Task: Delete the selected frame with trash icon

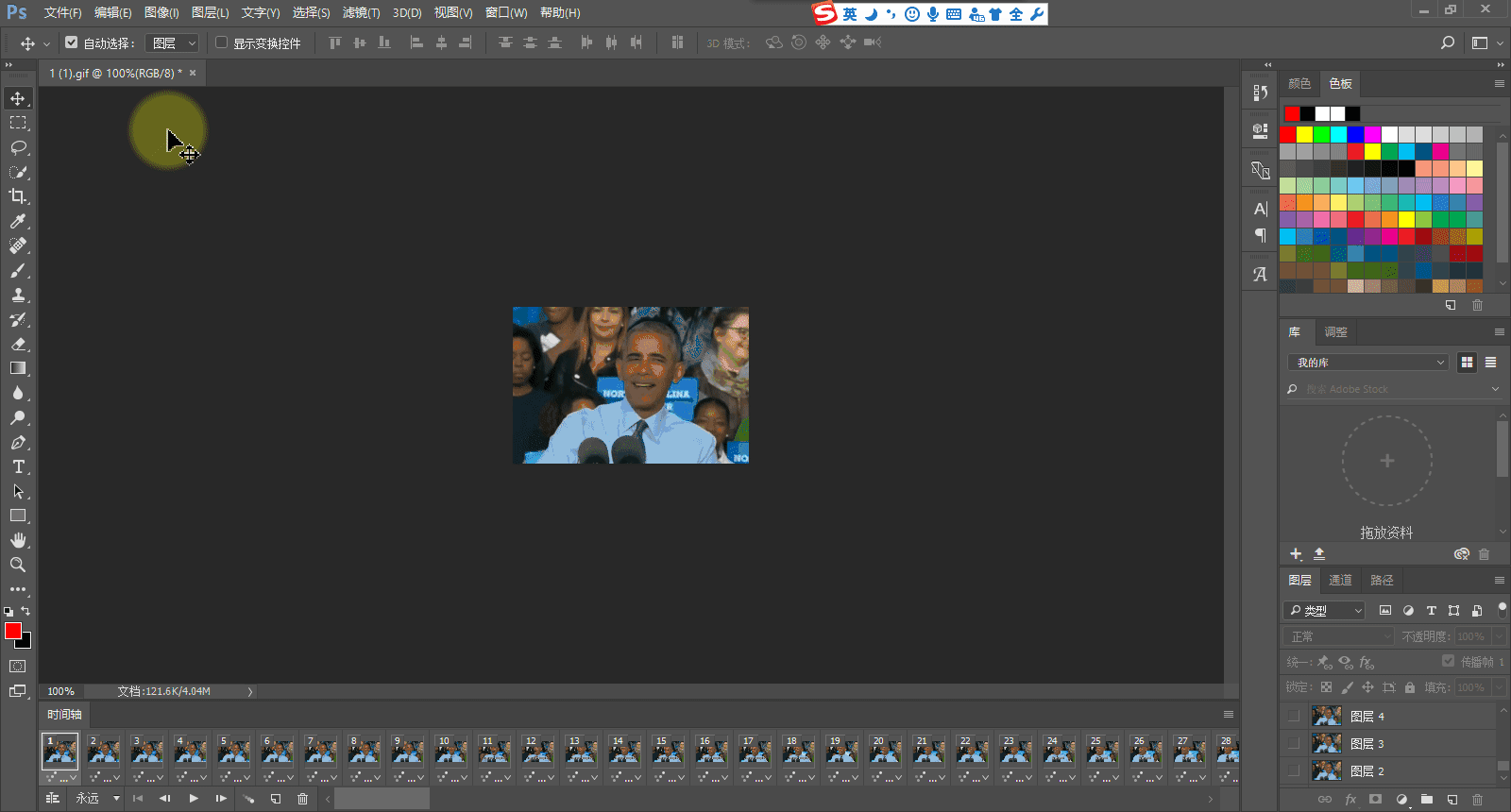Action: [x=302, y=799]
